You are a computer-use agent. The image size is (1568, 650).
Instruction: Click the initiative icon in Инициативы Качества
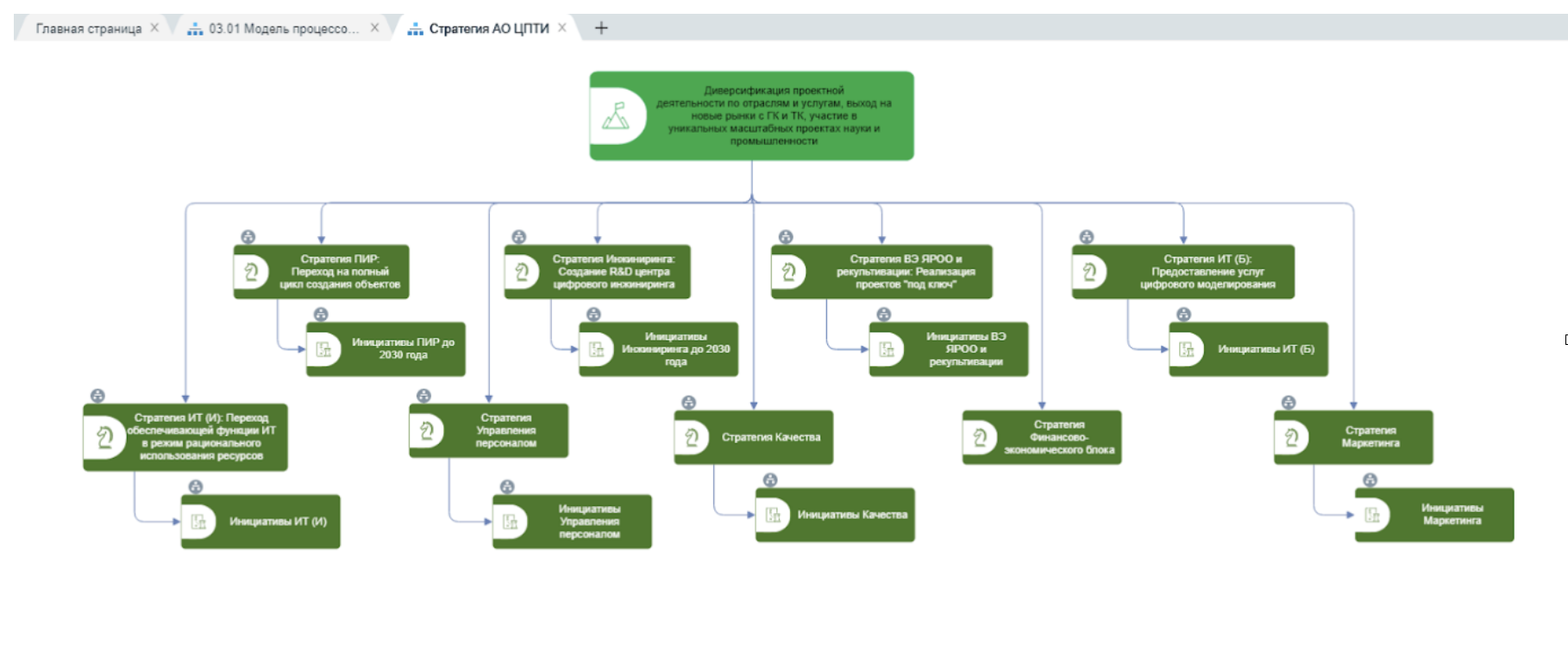(773, 515)
